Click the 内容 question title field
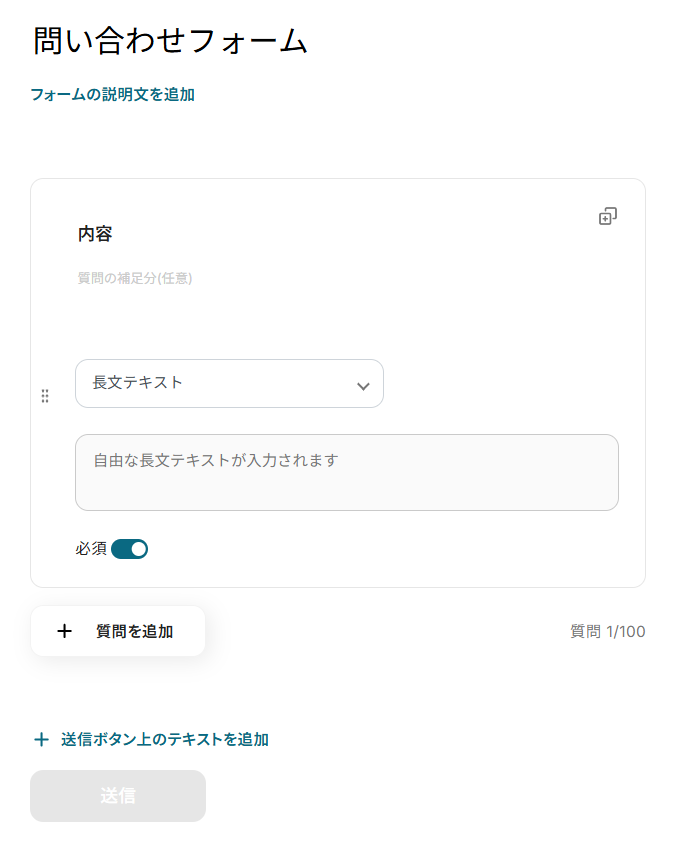Image resolution: width=685 pixels, height=841 pixels. coord(96,234)
